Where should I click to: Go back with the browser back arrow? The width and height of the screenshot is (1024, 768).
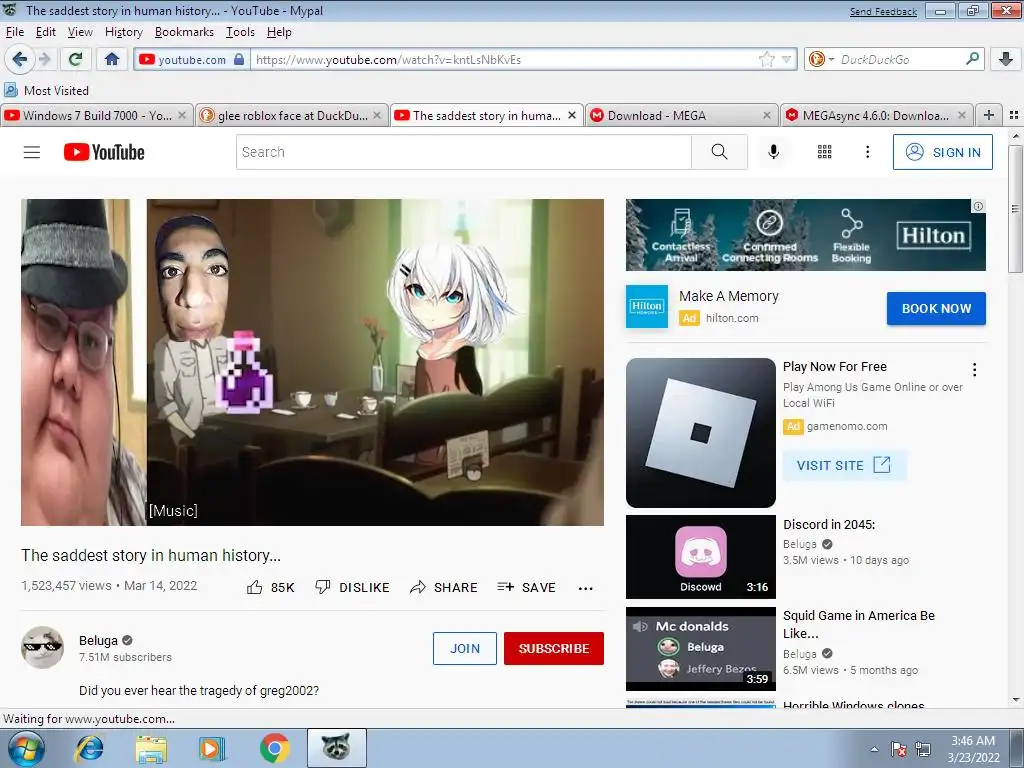coord(20,59)
